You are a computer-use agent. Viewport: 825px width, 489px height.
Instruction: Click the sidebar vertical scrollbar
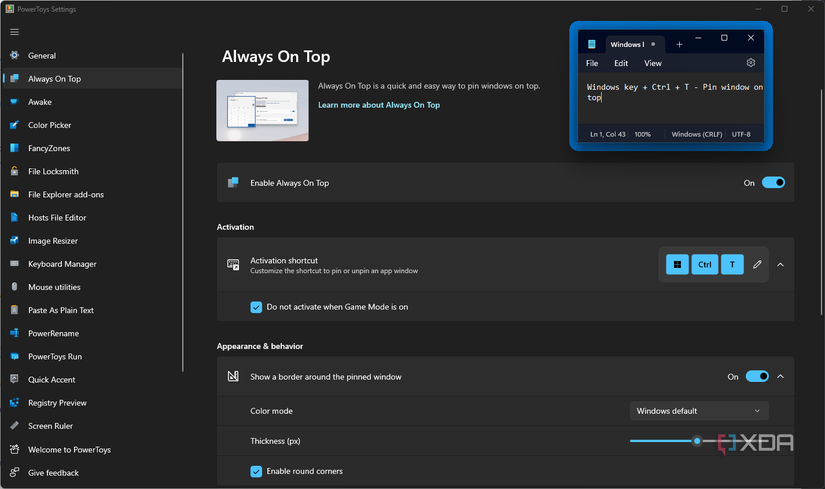pos(183,212)
